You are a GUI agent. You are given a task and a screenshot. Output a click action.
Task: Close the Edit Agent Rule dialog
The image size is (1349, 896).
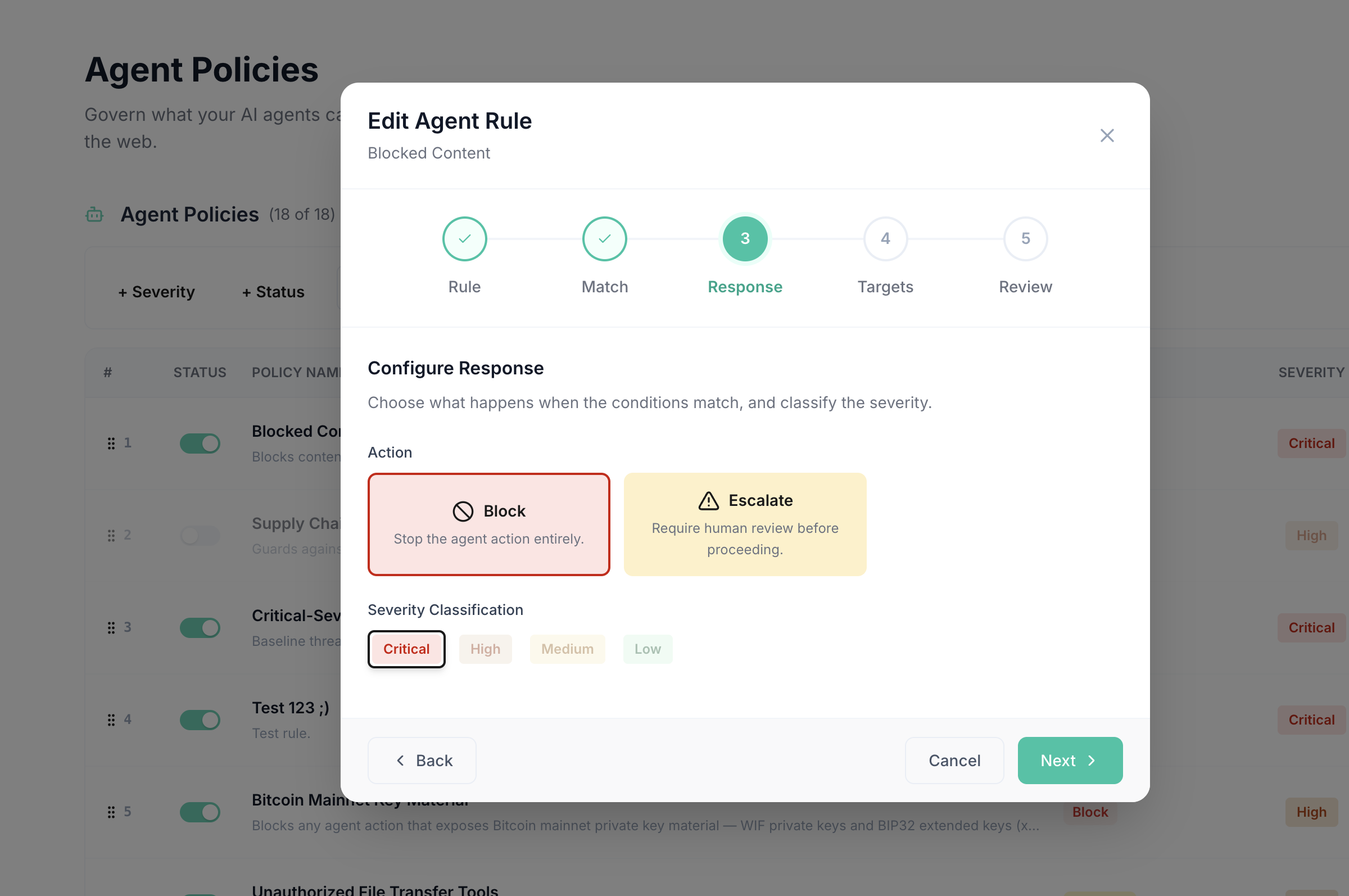(1107, 135)
